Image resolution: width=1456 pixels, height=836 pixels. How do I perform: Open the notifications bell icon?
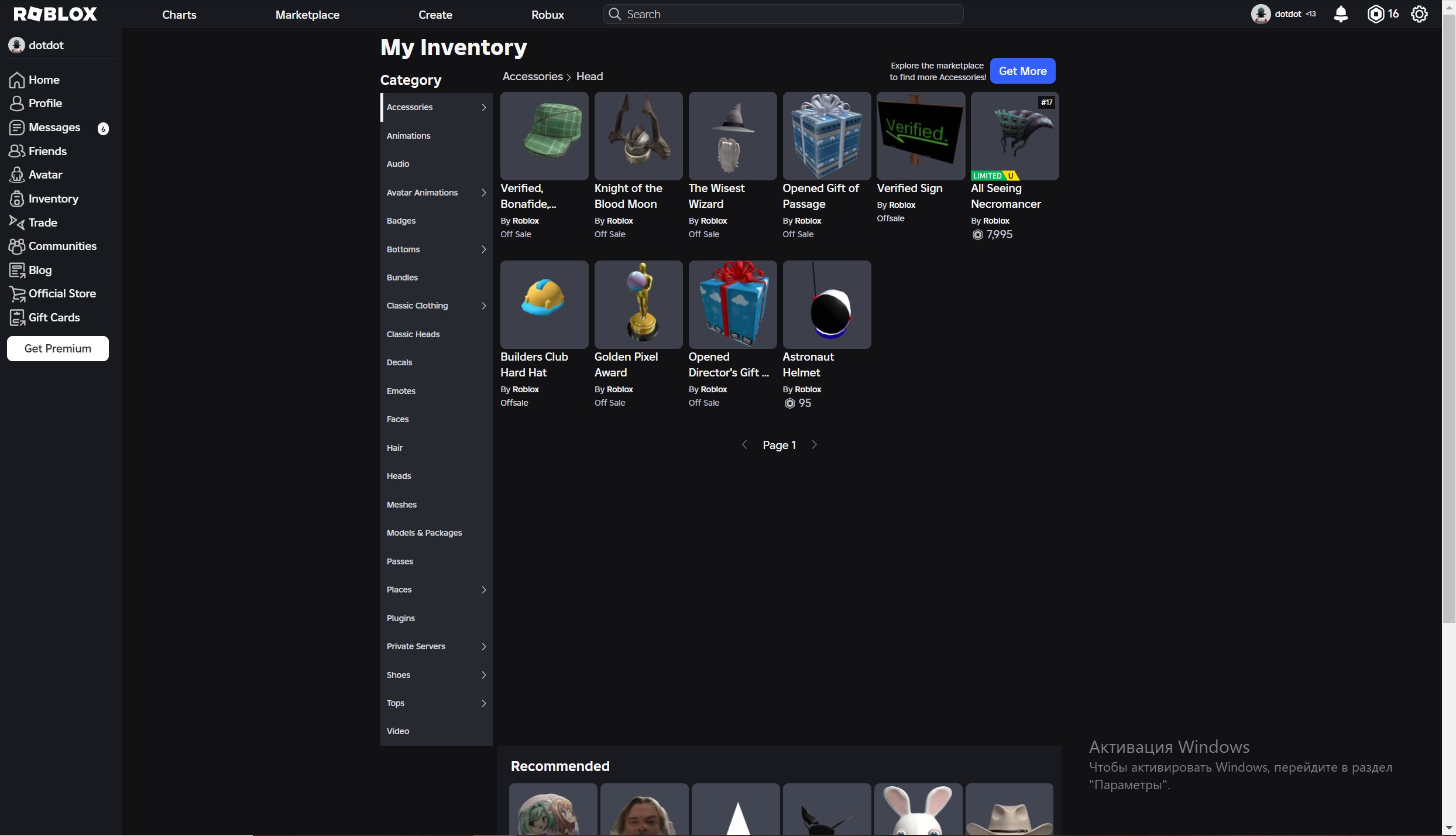(x=1341, y=14)
